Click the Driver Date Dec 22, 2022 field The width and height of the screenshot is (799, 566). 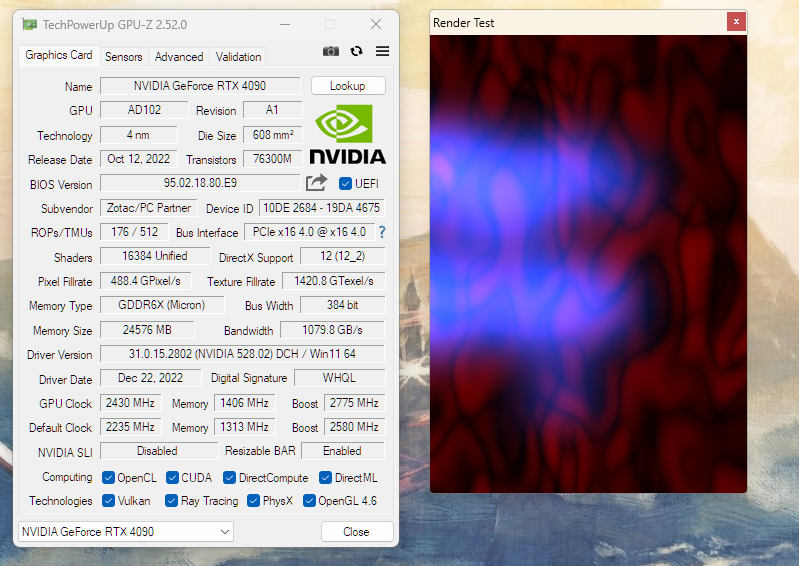[150, 378]
